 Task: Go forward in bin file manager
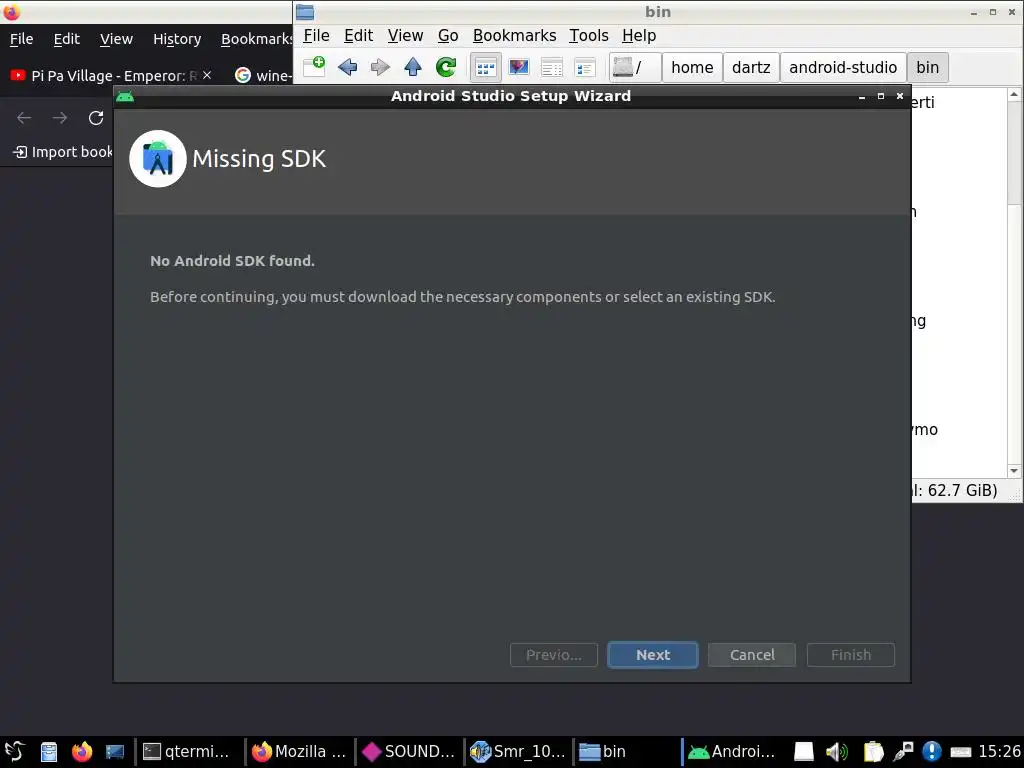tap(379, 67)
